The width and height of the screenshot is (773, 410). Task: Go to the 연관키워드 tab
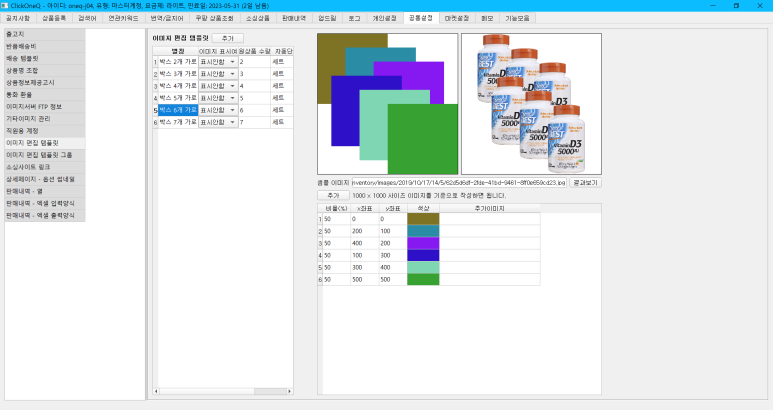[x=123, y=18]
